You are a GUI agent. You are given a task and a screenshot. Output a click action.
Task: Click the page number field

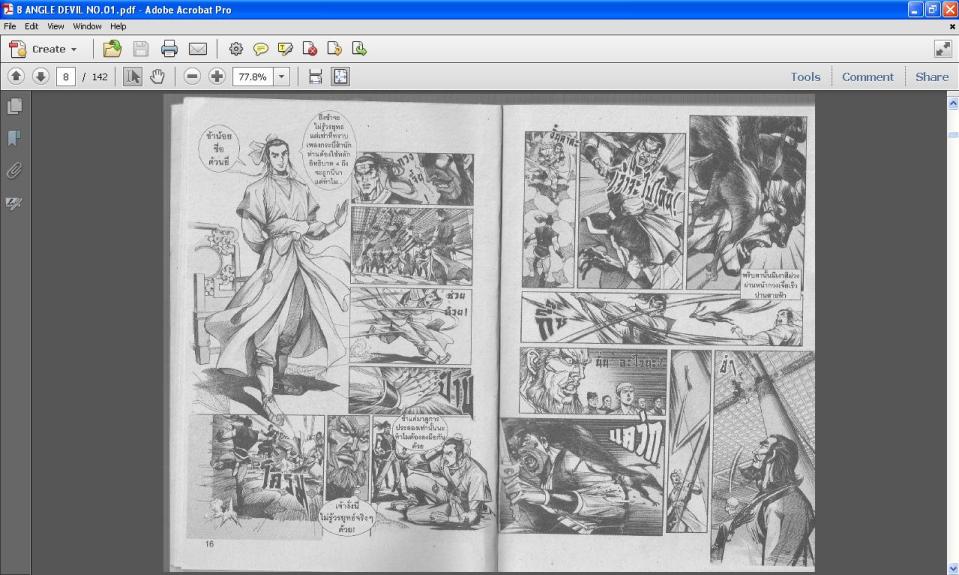tap(65, 77)
